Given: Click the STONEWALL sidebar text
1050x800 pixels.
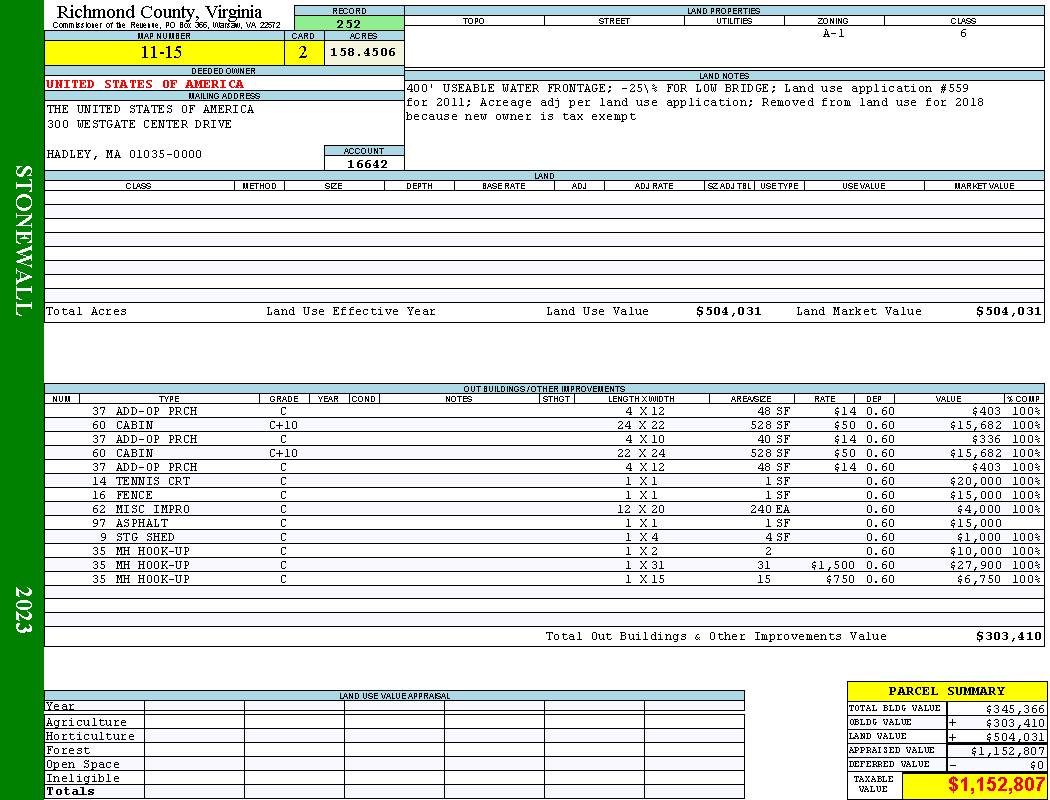Looking at the screenshot, I should pyautogui.click(x=23, y=240).
